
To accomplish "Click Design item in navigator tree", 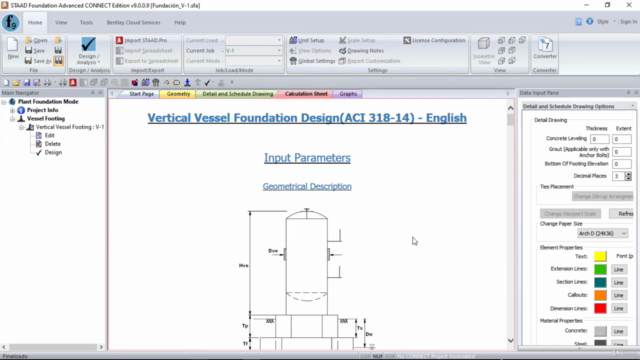I will click(53, 152).
